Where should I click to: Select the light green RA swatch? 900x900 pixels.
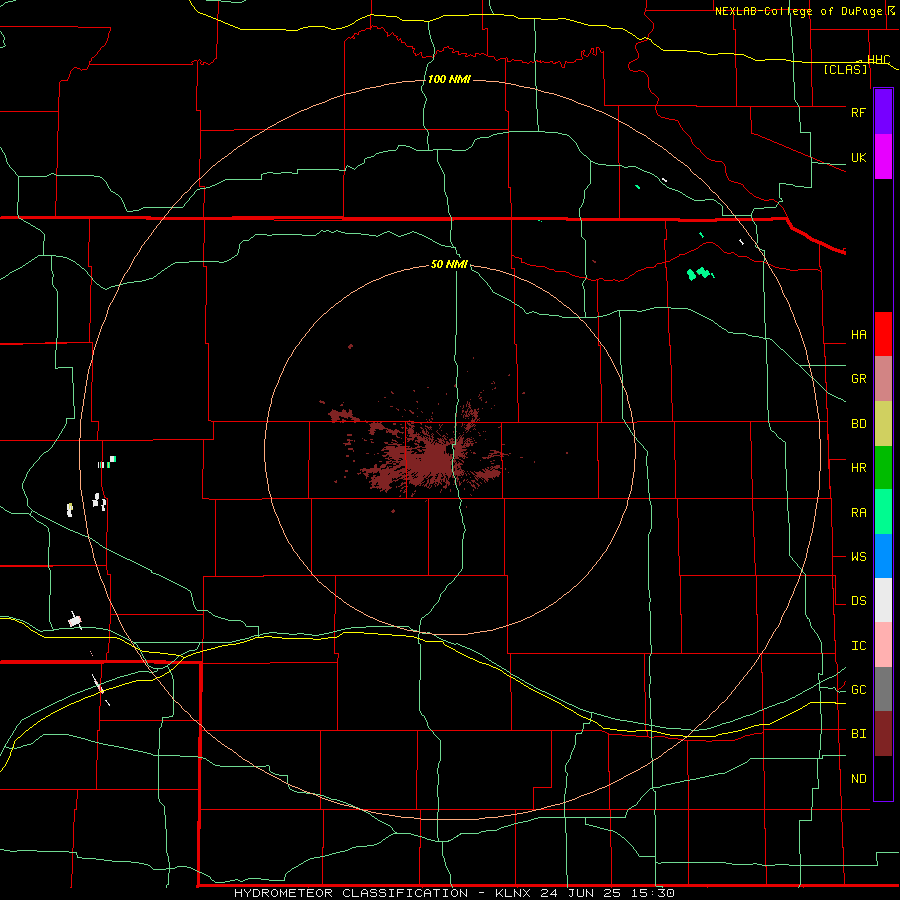pyautogui.click(x=883, y=512)
